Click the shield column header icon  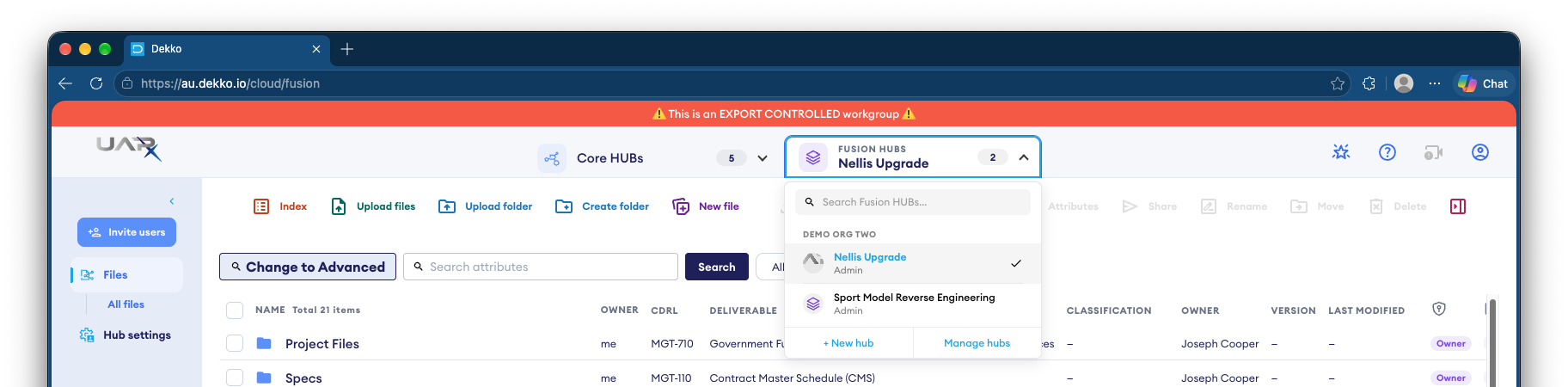(x=1439, y=309)
